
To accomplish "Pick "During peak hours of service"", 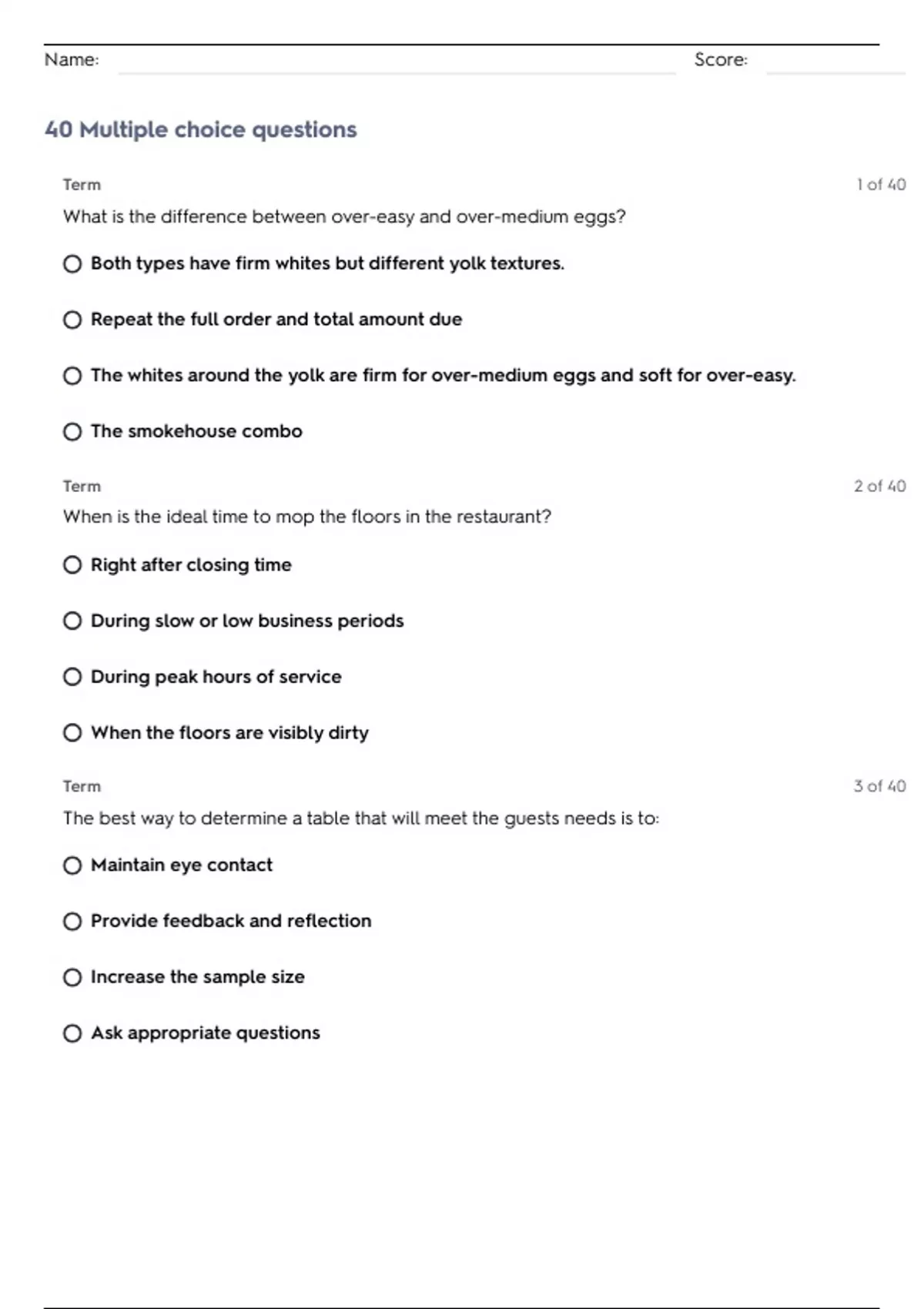I will point(72,677).
